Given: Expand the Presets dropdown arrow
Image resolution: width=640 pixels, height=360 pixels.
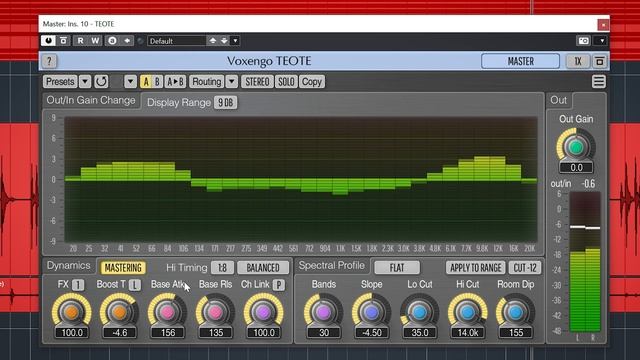Looking at the screenshot, I should click(x=85, y=82).
